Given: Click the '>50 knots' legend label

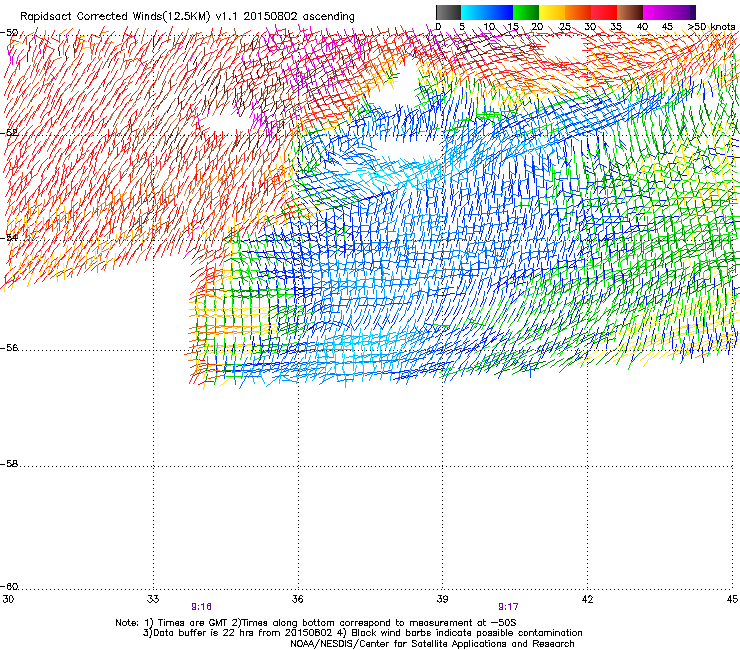Looking at the screenshot, I should (x=711, y=27).
